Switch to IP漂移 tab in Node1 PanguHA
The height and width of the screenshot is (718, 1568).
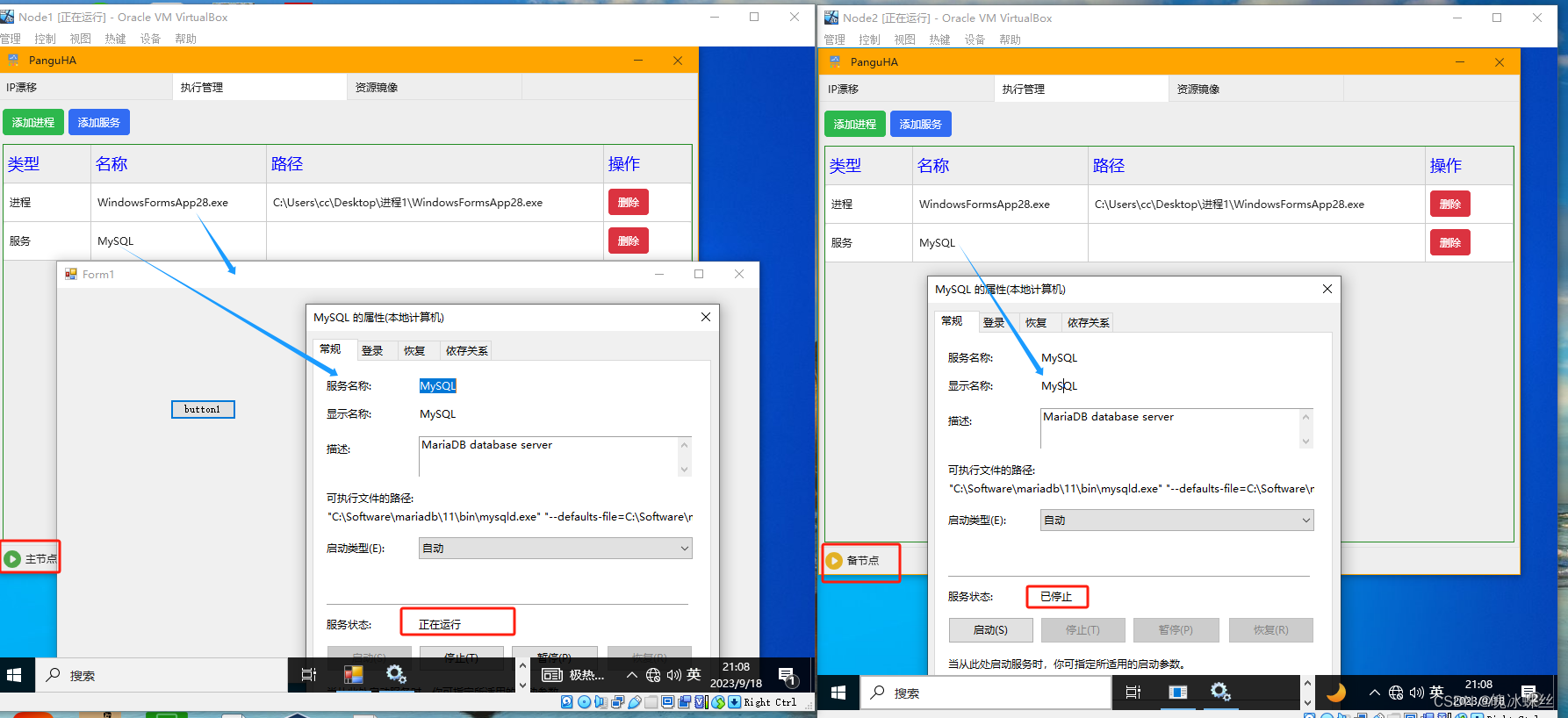click(x=86, y=87)
